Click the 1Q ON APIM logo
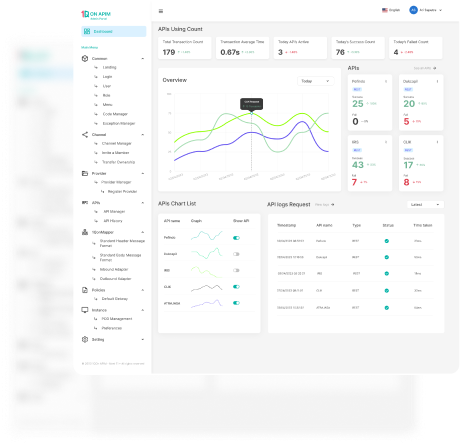This screenshot has height=445, width=461. point(96,14)
